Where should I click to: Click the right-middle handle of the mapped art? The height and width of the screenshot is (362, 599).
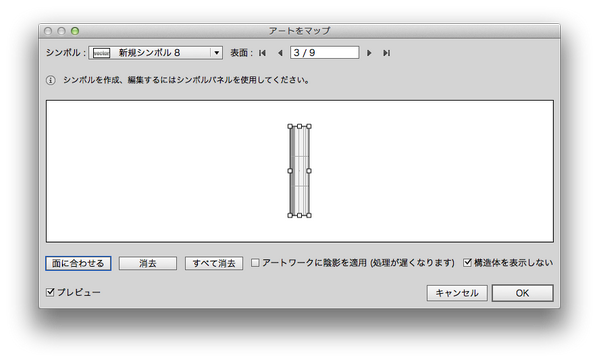pos(309,171)
